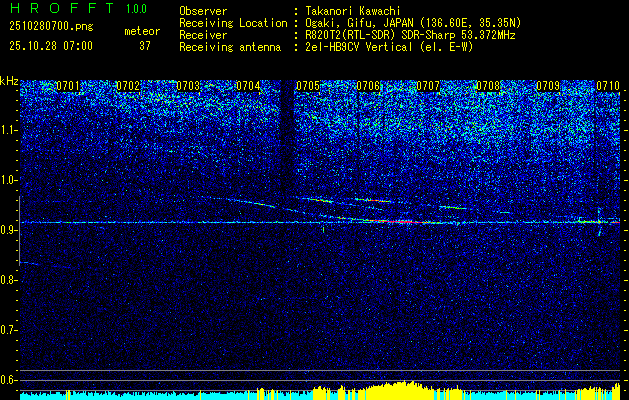Viewport: 629px width, 400px height.
Task: Click the 1.1 kHz axis label
Action: 8,130
